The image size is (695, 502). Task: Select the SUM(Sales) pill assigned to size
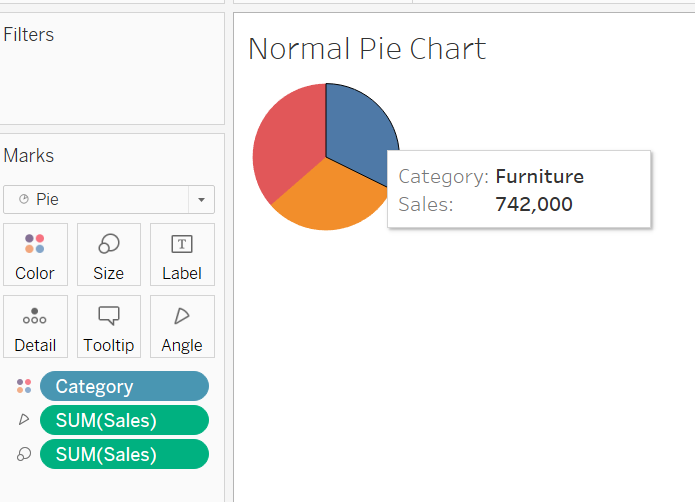tap(124, 454)
